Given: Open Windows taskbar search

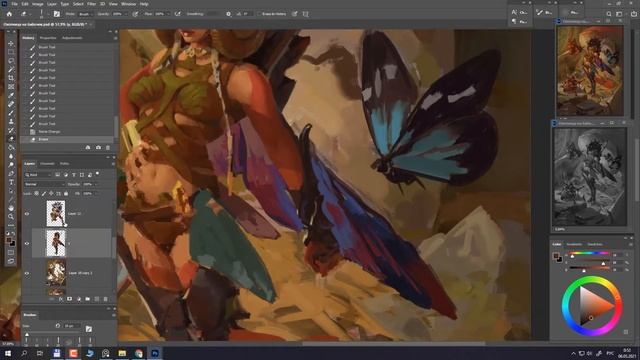Looking at the screenshot, I should 24,353.
